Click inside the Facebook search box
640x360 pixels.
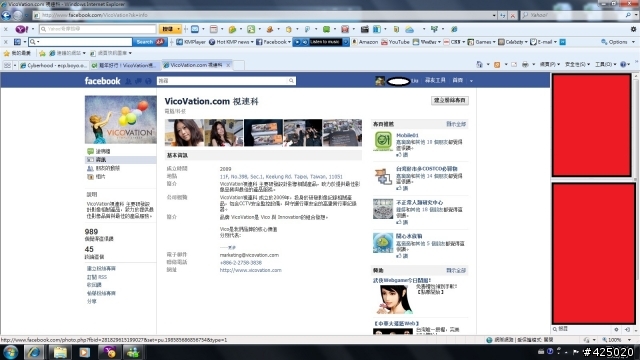point(222,81)
